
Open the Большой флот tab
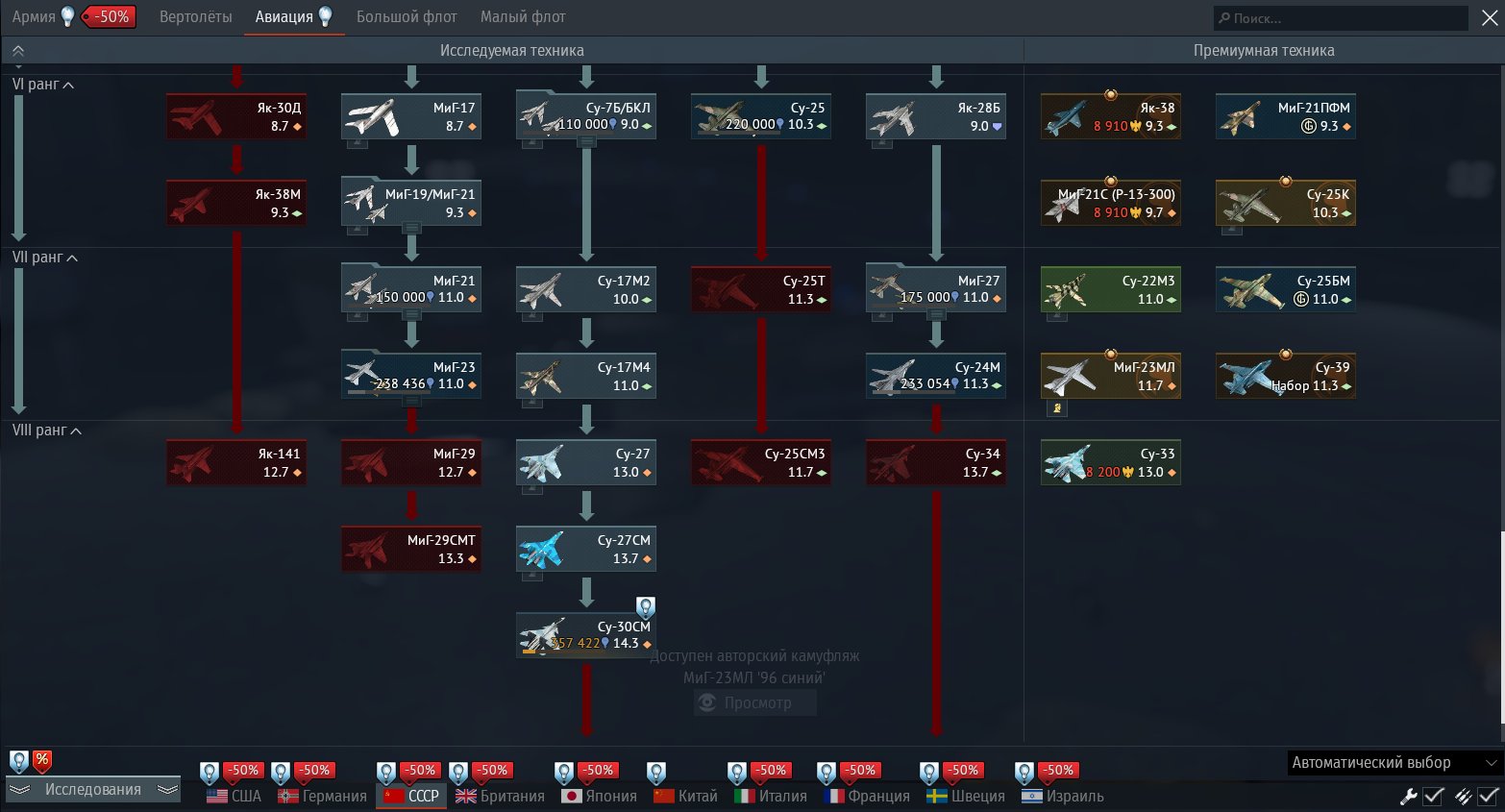click(407, 17)
